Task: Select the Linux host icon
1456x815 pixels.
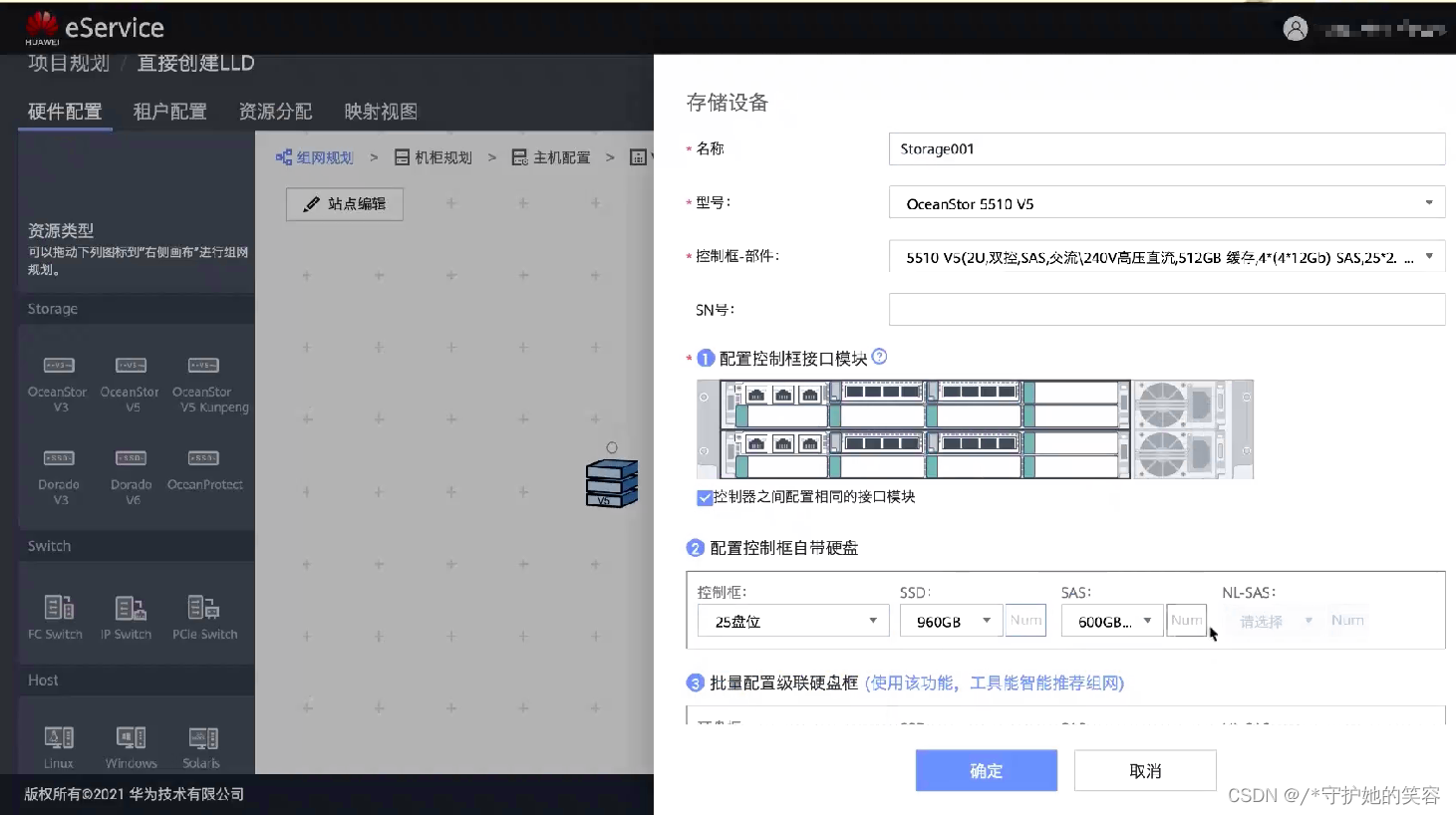Action: coord(59,737)
